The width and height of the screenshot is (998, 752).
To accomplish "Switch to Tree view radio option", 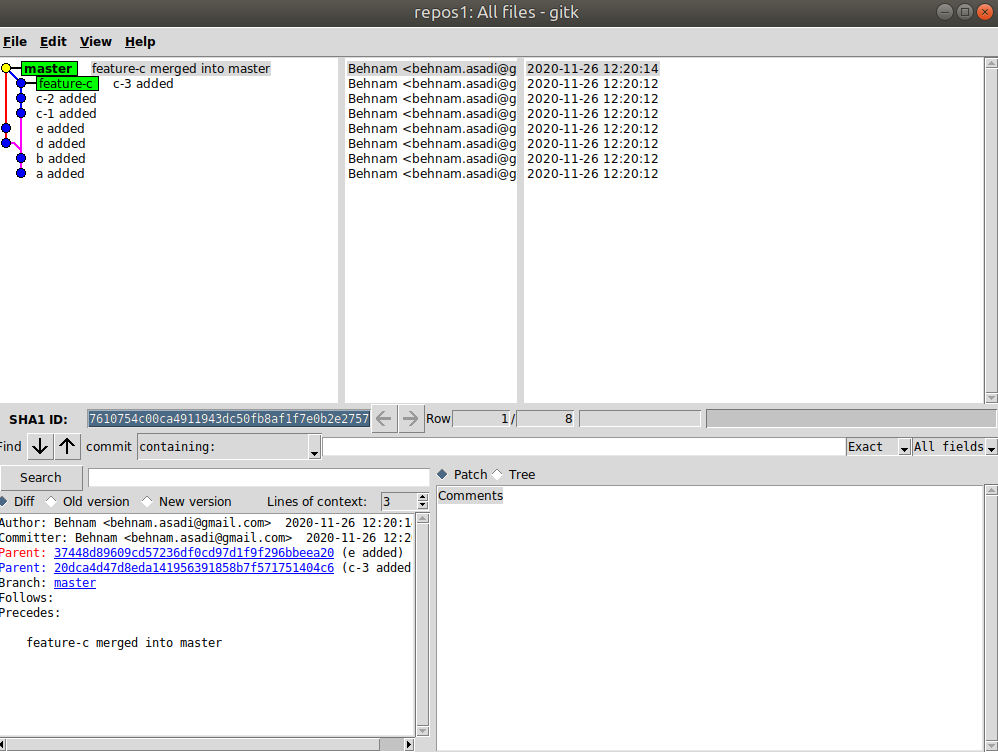I will pos(498,475).
